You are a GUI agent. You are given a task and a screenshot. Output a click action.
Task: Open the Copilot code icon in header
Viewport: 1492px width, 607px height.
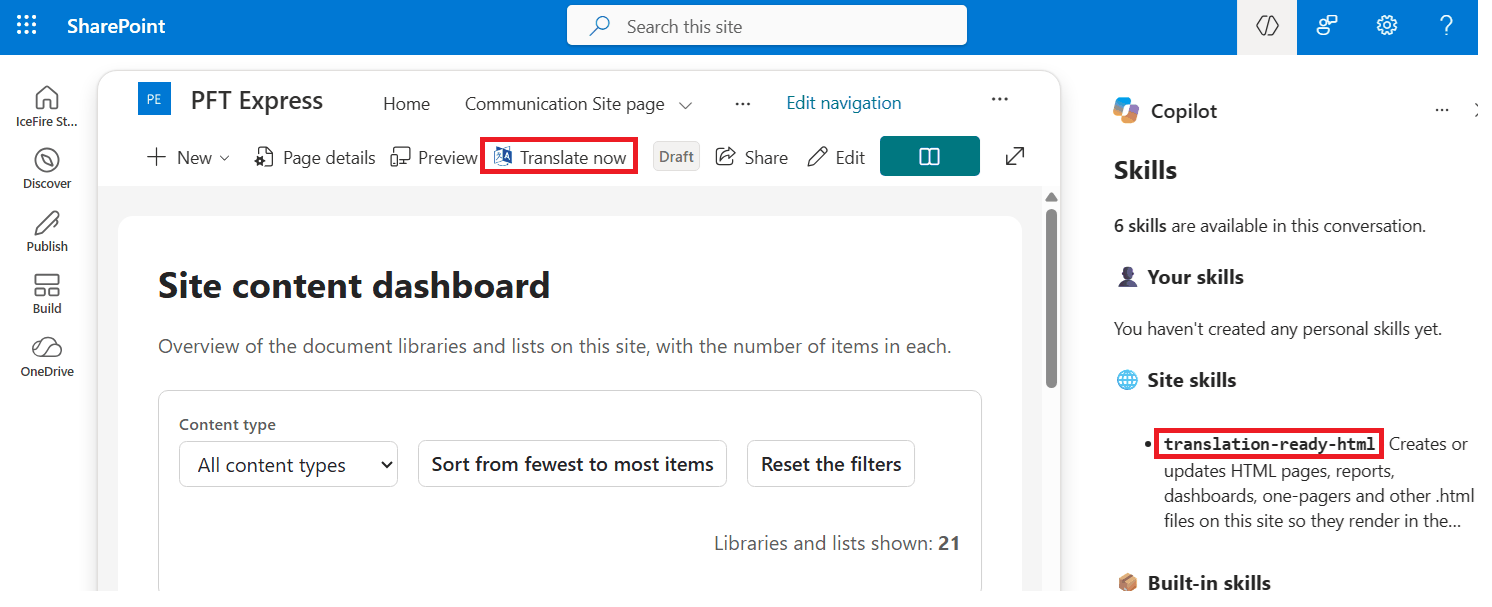click(1267, 26)
